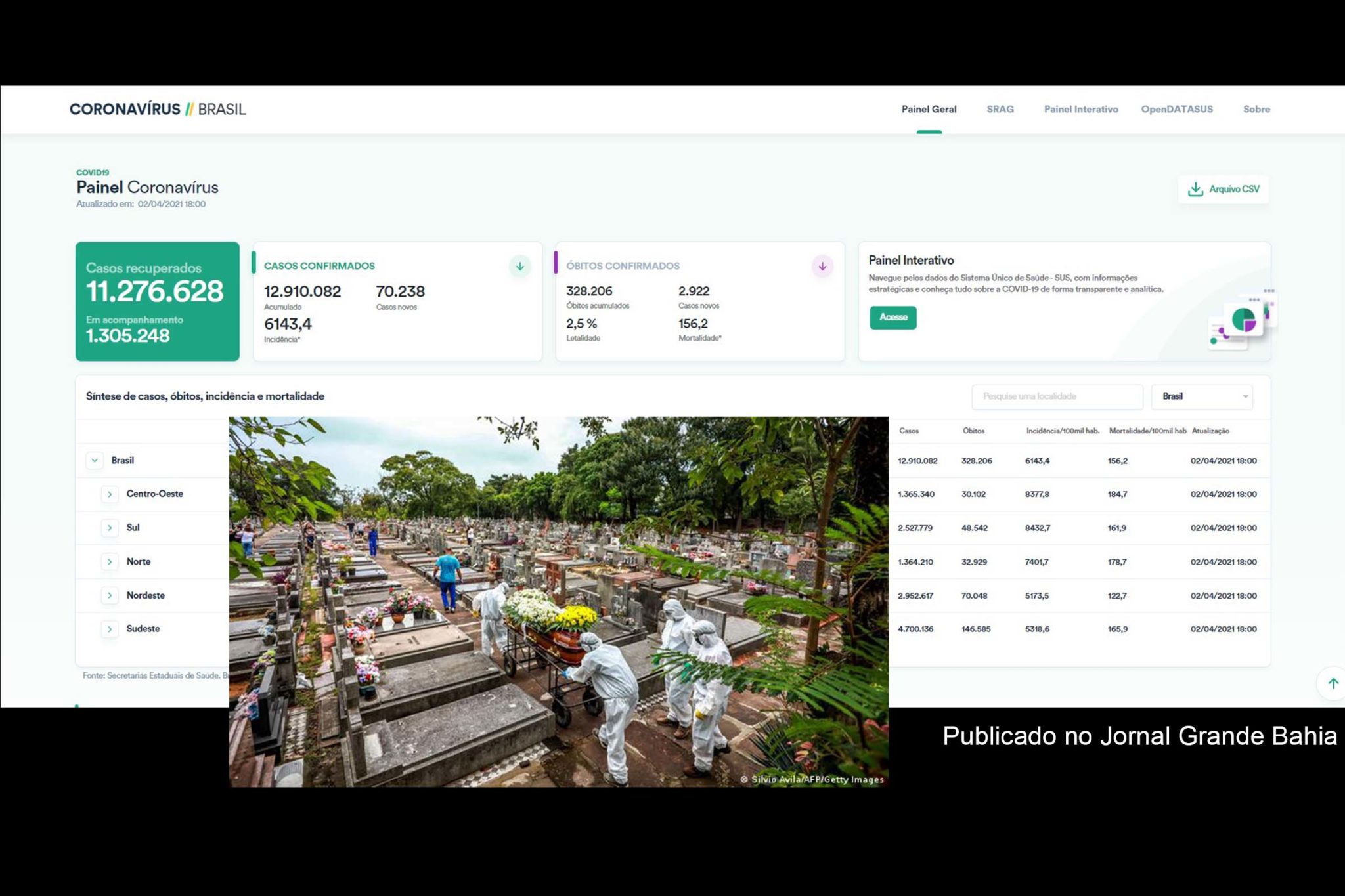The height and width of the screenshot is (896, 1345).
Task: Expand the Centro-Oeste region row
Action: (110, 494)
